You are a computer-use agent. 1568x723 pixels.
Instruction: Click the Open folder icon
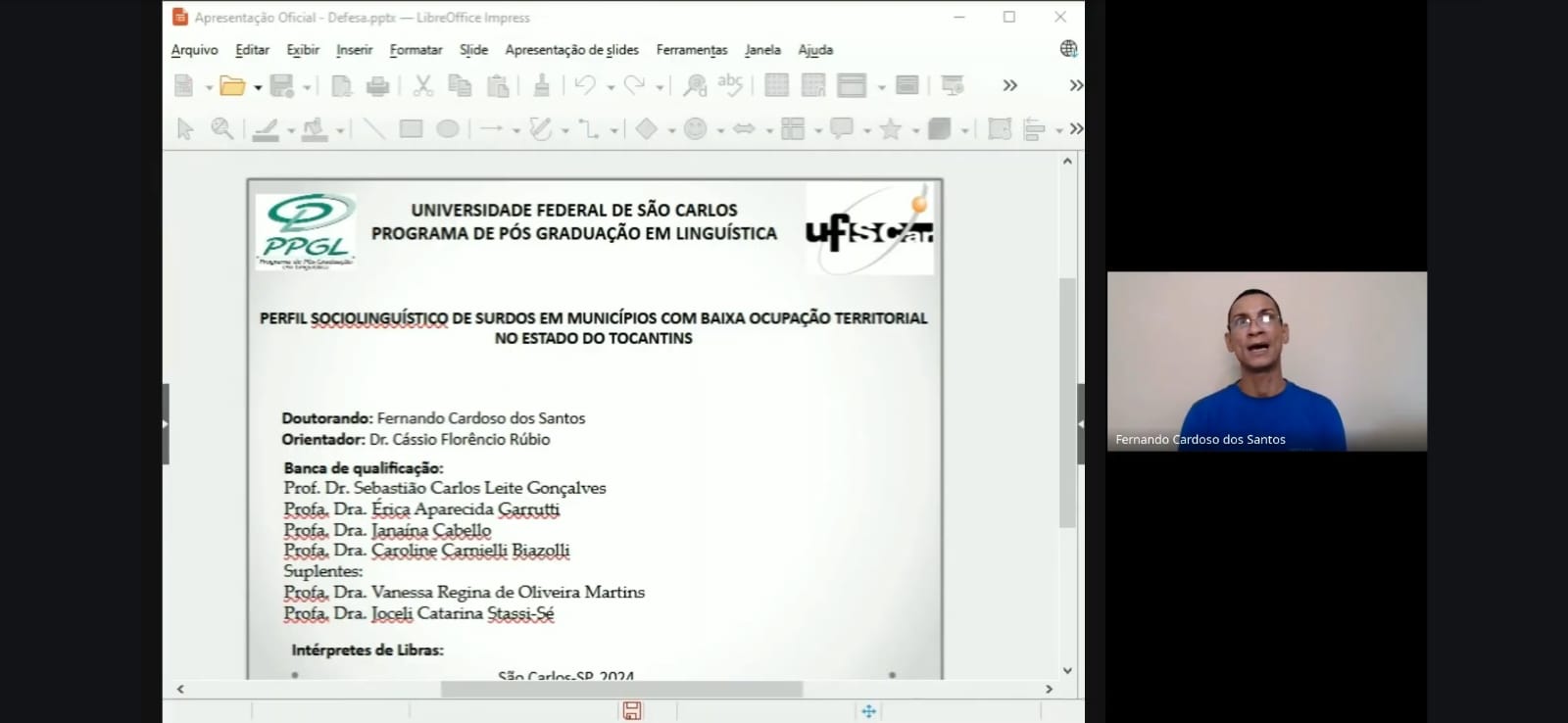click(x=231, y=86)
